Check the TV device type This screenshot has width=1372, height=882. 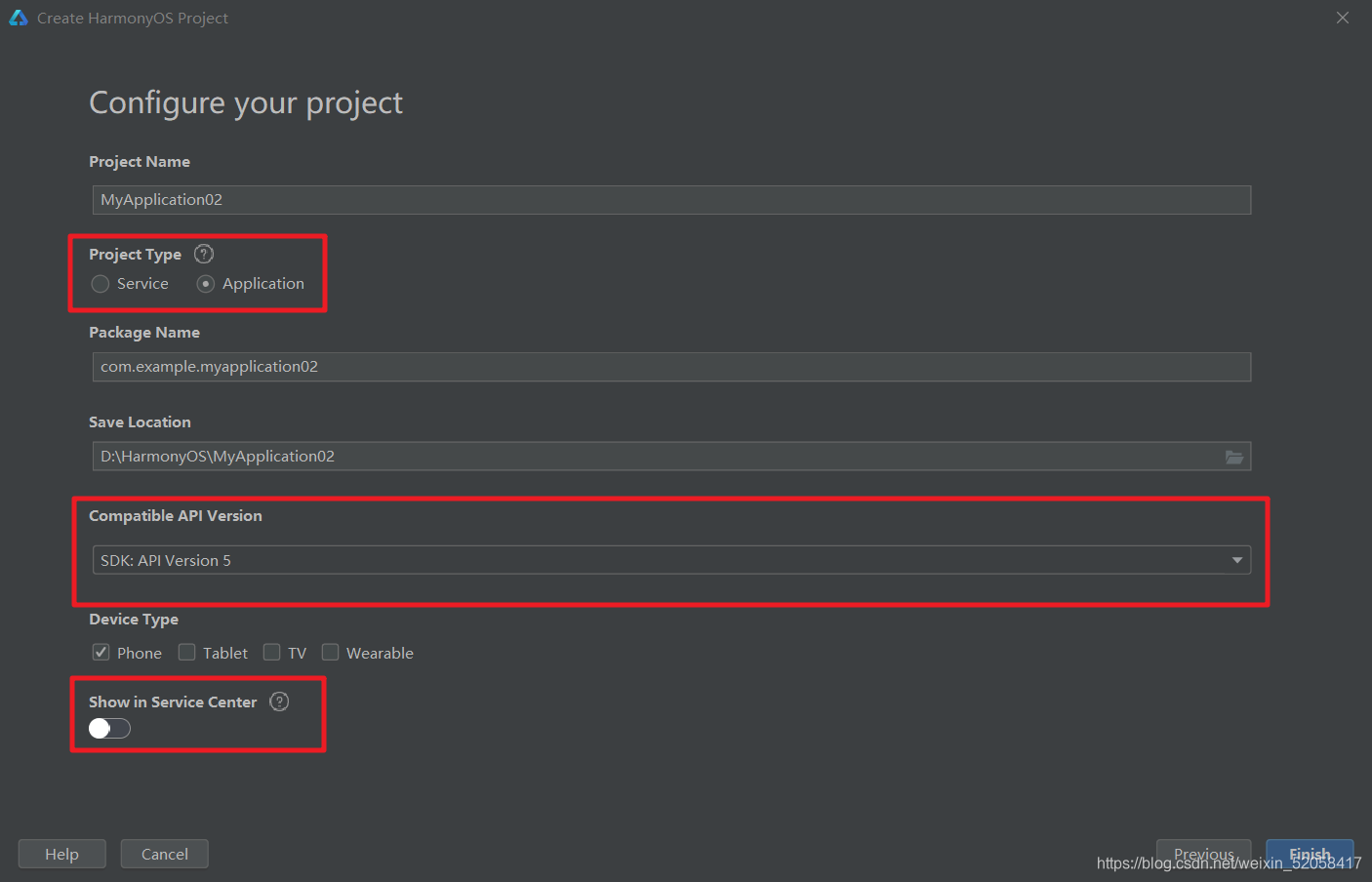point(285,653)
